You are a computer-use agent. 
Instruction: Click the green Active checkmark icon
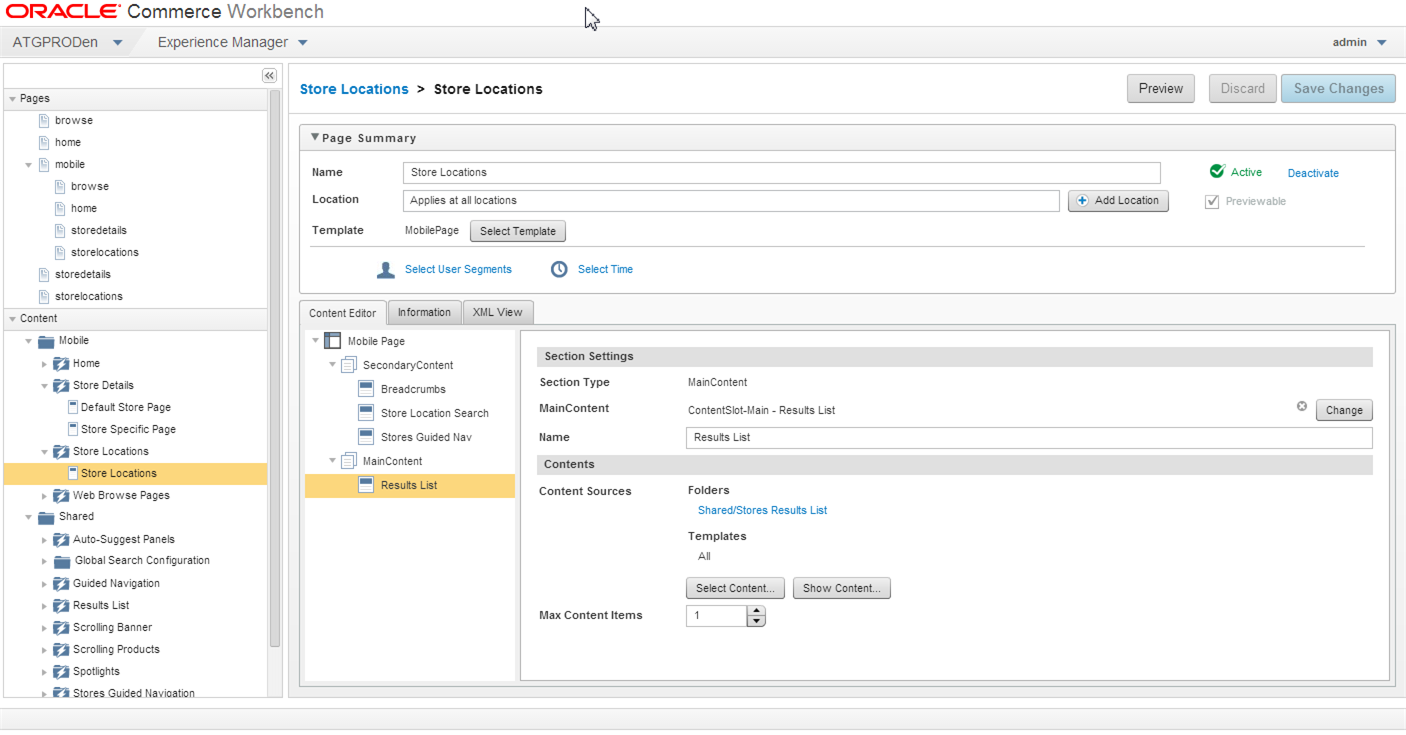click(x=1217, y=172)
